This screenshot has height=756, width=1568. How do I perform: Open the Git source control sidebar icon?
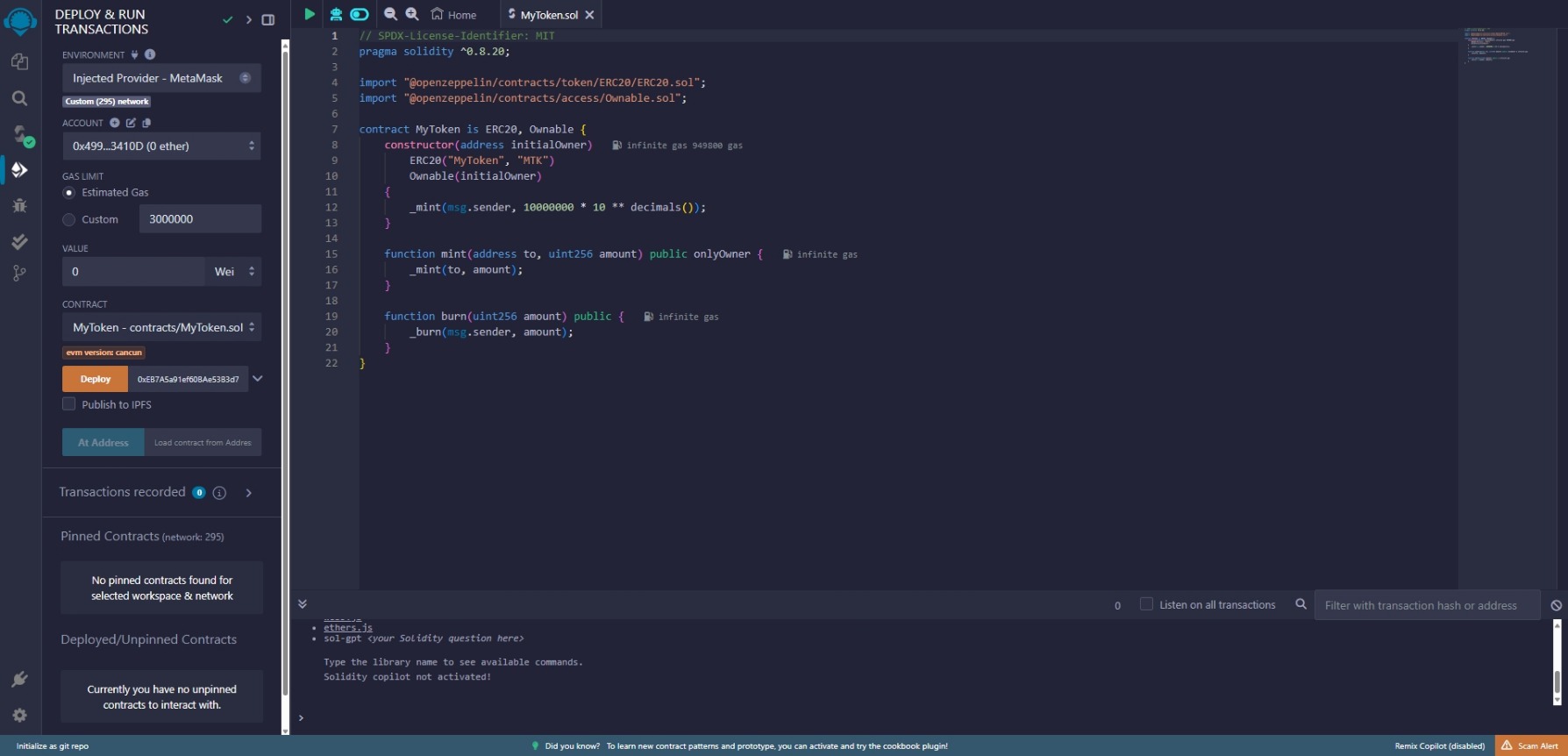click(19, 274)
